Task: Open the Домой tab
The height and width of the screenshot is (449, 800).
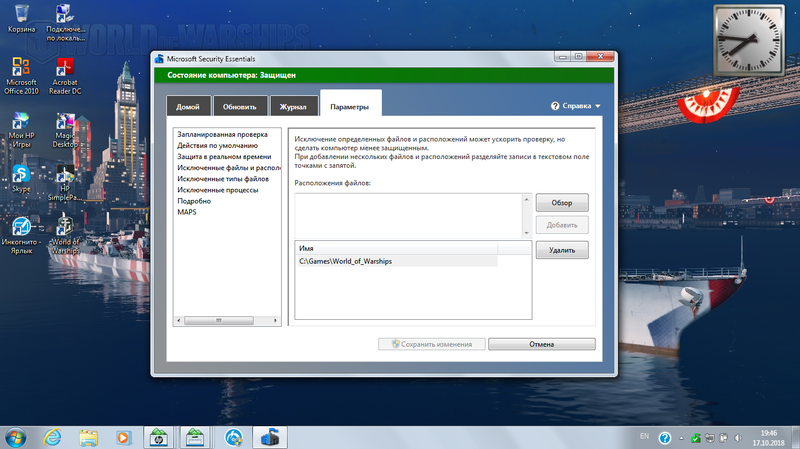Action: [x=188, y=106]
